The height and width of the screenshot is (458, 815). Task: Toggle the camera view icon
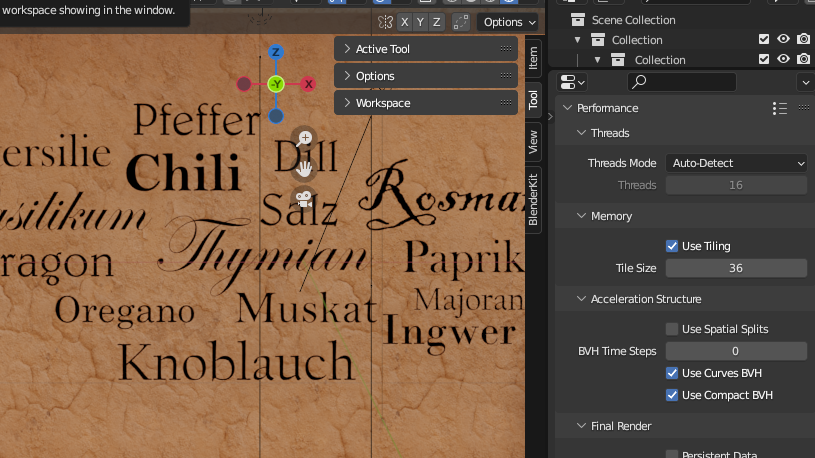pyautogui.click(x=304, y=199)
